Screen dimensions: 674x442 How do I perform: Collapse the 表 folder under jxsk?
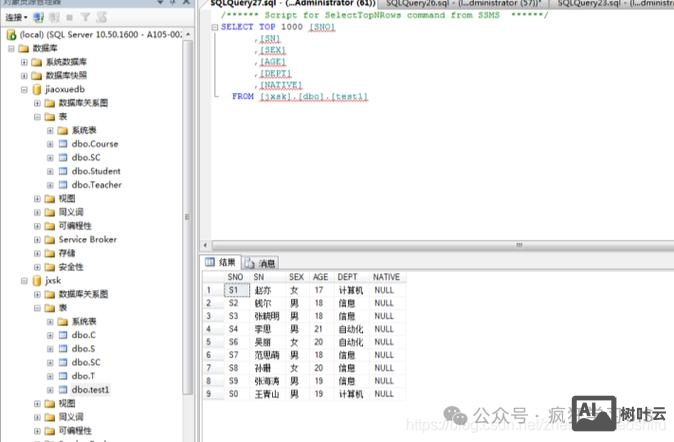coord(38,308)
